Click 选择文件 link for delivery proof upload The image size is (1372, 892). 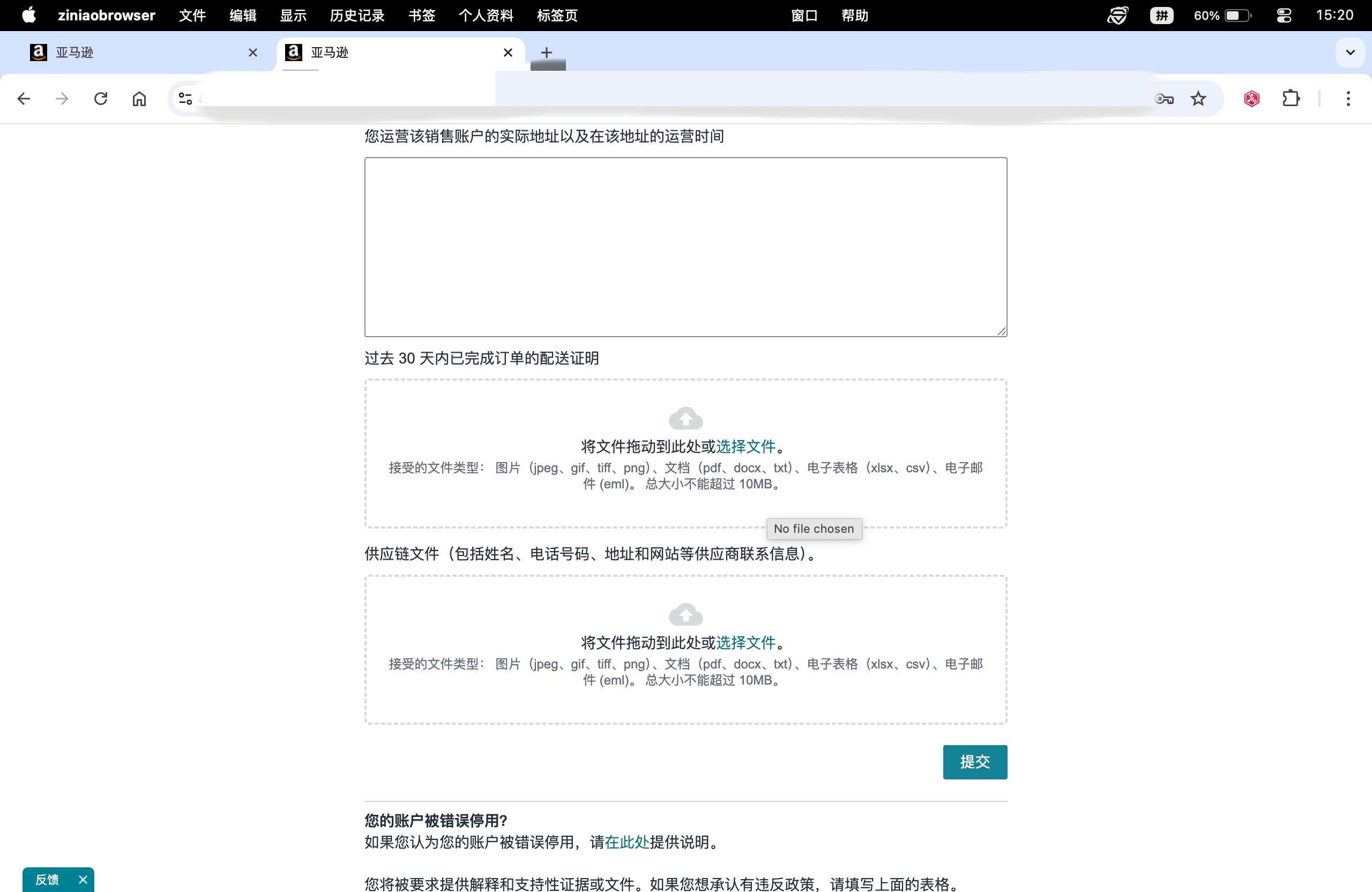[745, 447]
